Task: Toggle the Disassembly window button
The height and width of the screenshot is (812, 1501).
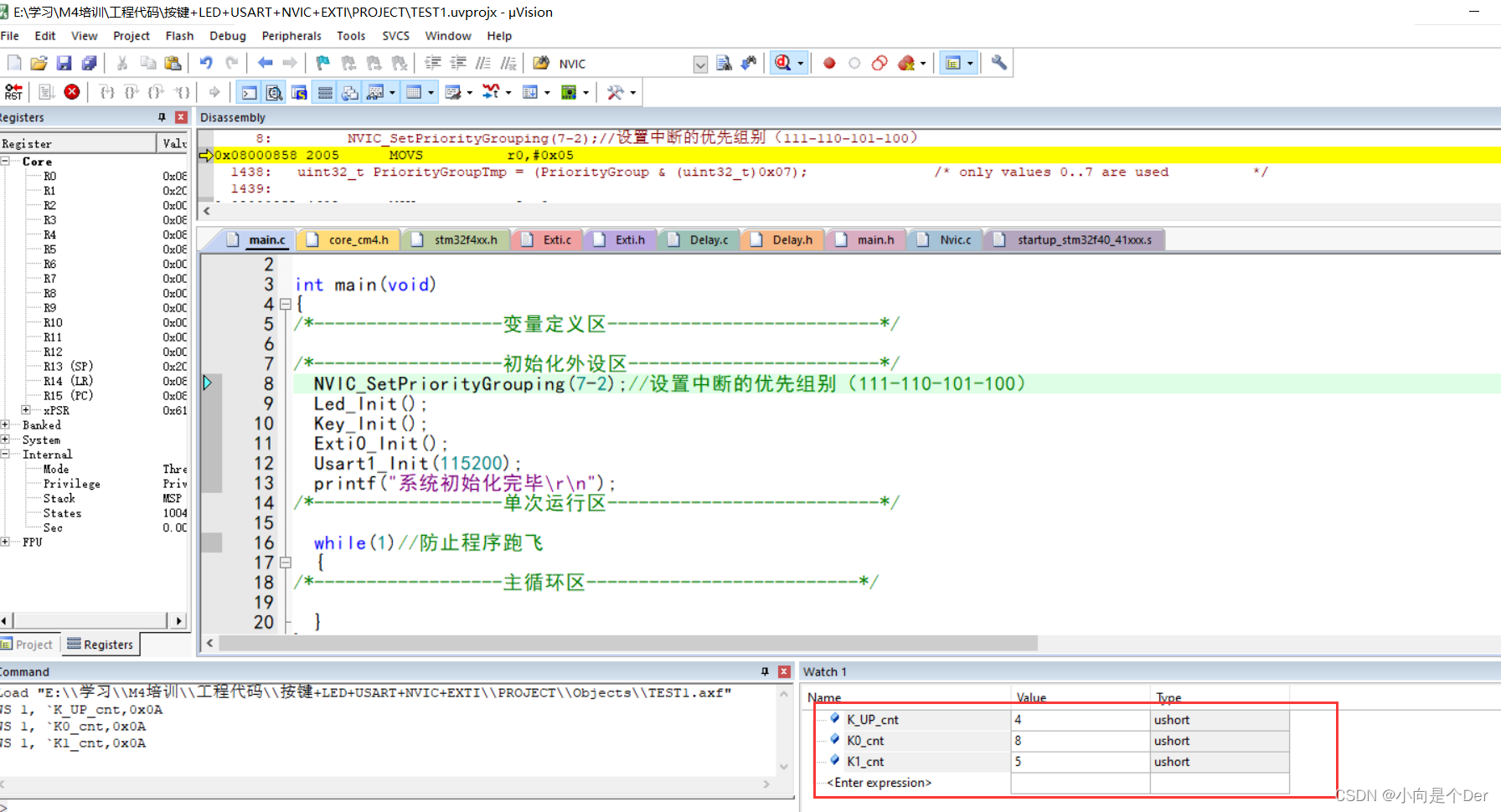Action: coord(274,92)
